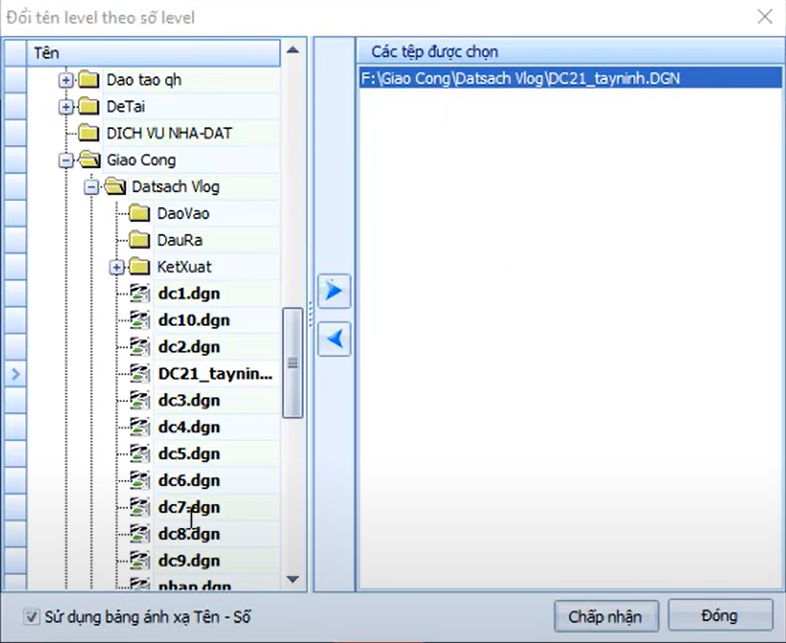Click the DaoVao folder icon
The height and width of the screenshot is (643, 786).
pos(140,214)
